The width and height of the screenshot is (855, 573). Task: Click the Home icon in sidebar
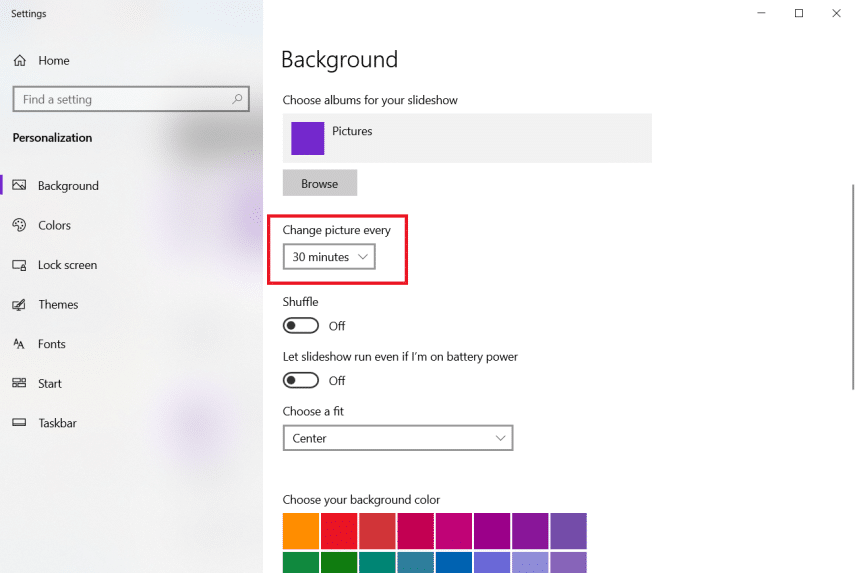point(19,61)
